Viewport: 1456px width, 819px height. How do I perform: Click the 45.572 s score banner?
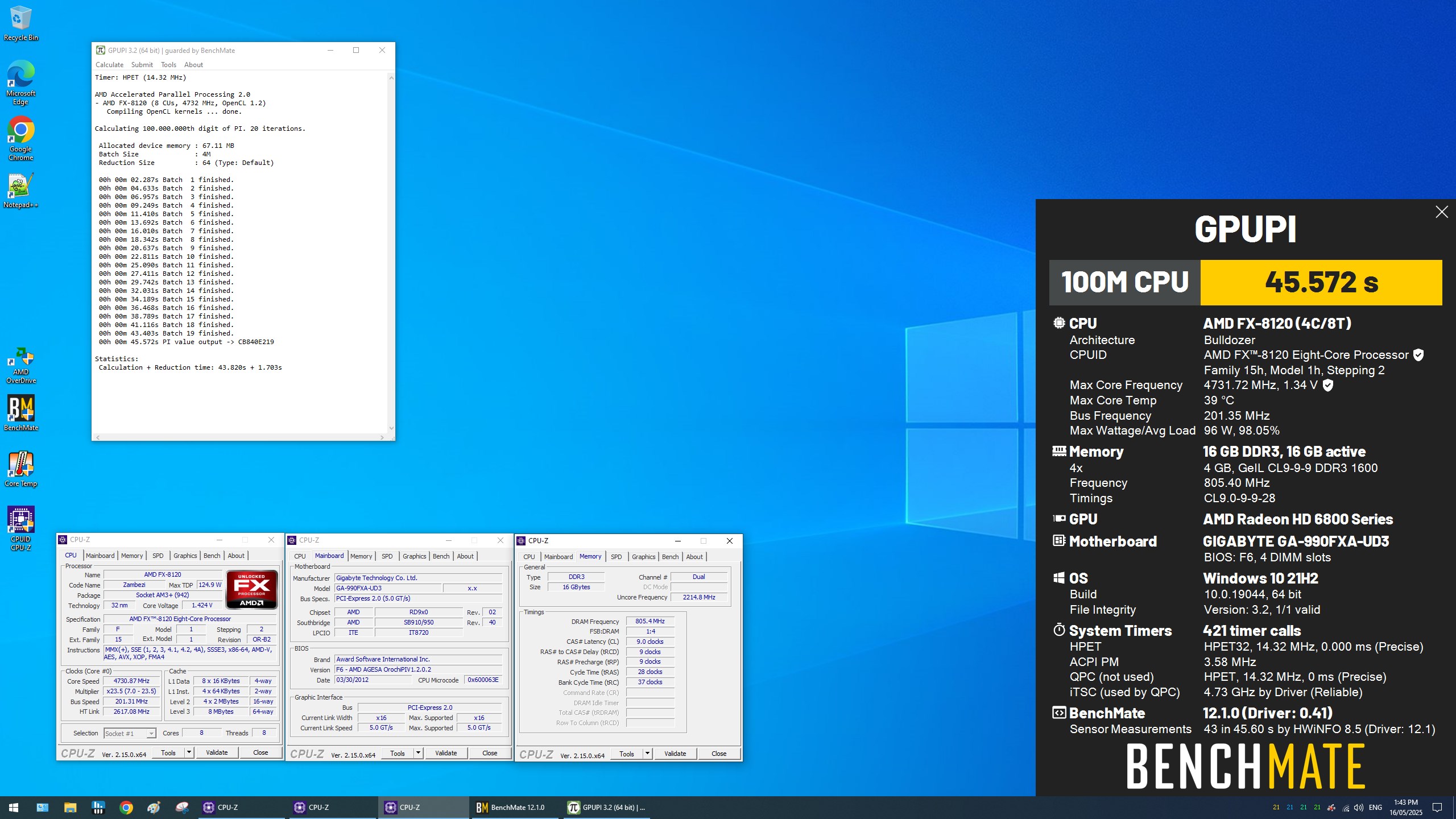coord(1321,283)
